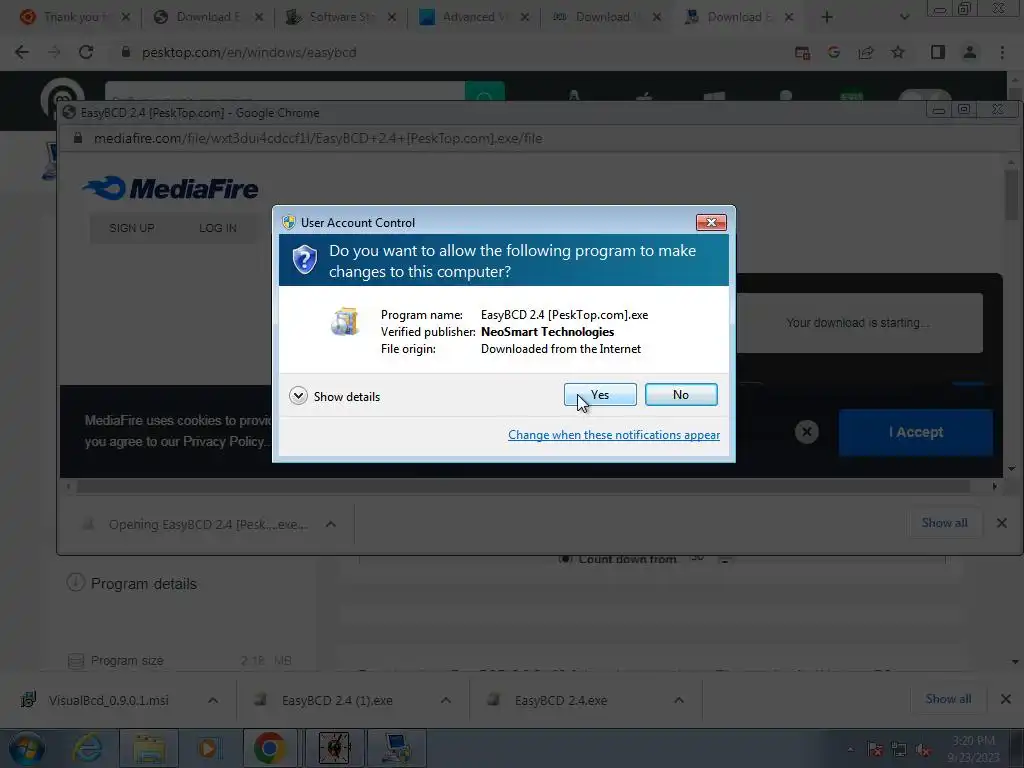
Task: Open options for EasyBCD 2.4 (1).exe download
Action: pos(445,700)
